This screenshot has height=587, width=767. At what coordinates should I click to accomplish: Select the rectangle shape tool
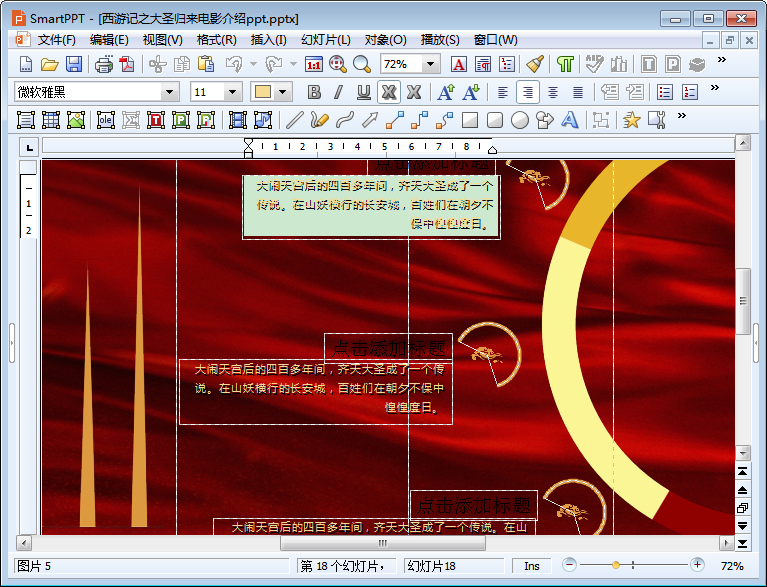470,120
